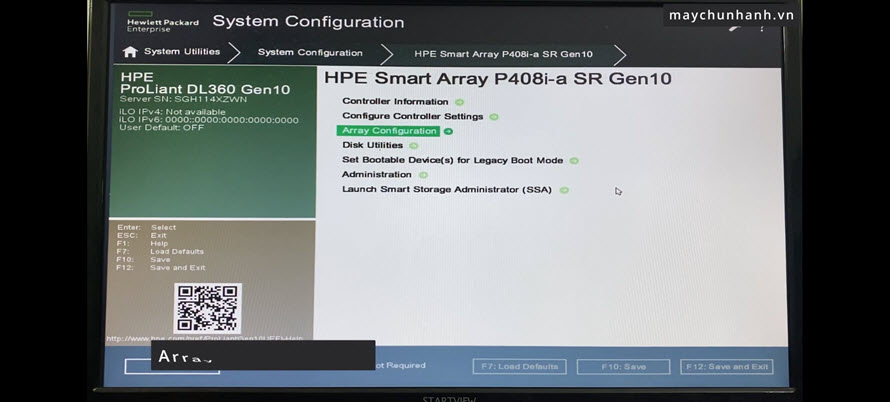Click the HPE Smart Array P408i-a breadcrumb
Viewport: 890px width, 402px height.
[x=503, y=55]
